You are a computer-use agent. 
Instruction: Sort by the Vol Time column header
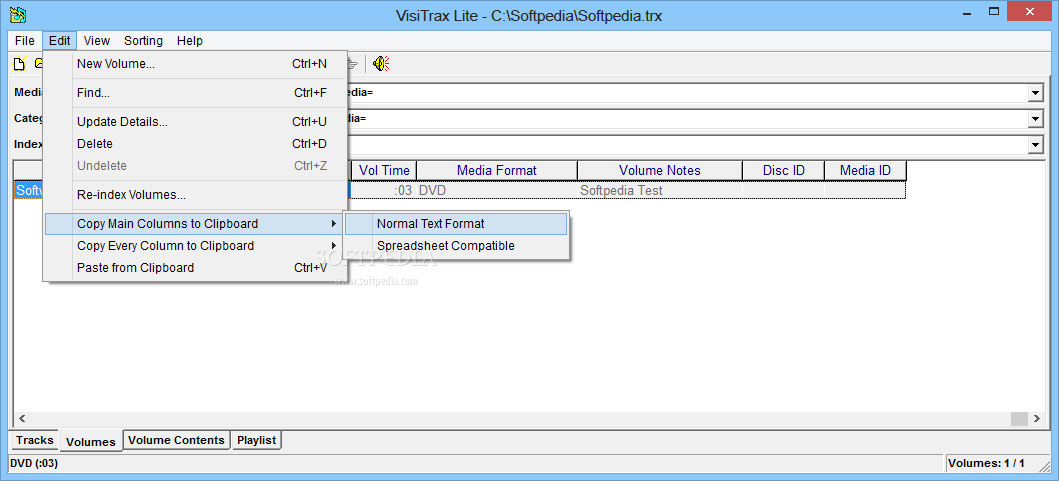point(384,171)
